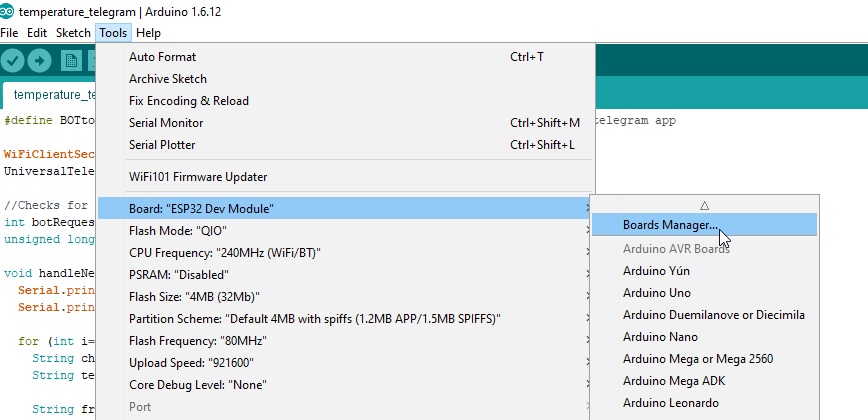Viewport: 868px width, 420px height.
Task: Choose Archive Sketch menu entry
Action: coord(345,79)
